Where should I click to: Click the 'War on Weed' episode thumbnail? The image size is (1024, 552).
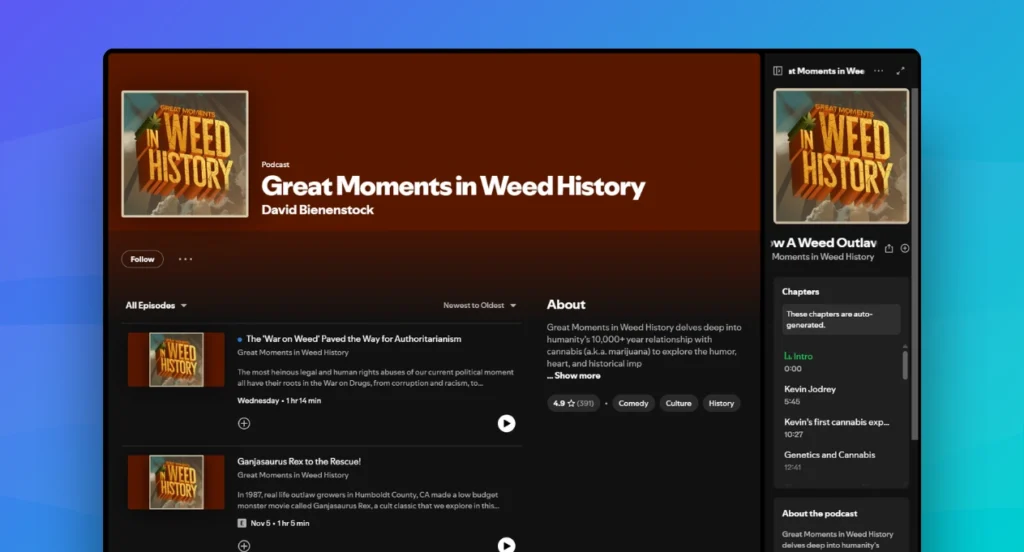tap(176, 359)
